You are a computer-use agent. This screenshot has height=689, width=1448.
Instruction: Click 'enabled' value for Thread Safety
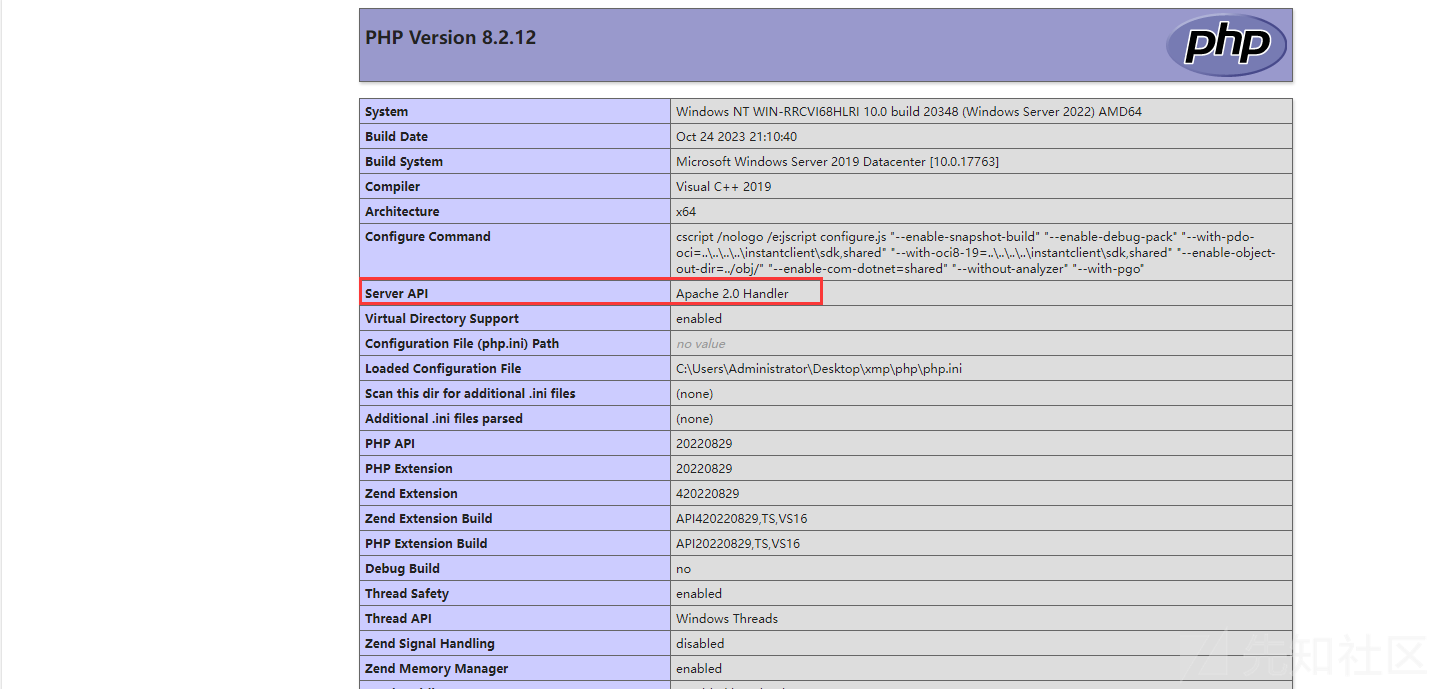pyautogui.click(x=699, y=594)
